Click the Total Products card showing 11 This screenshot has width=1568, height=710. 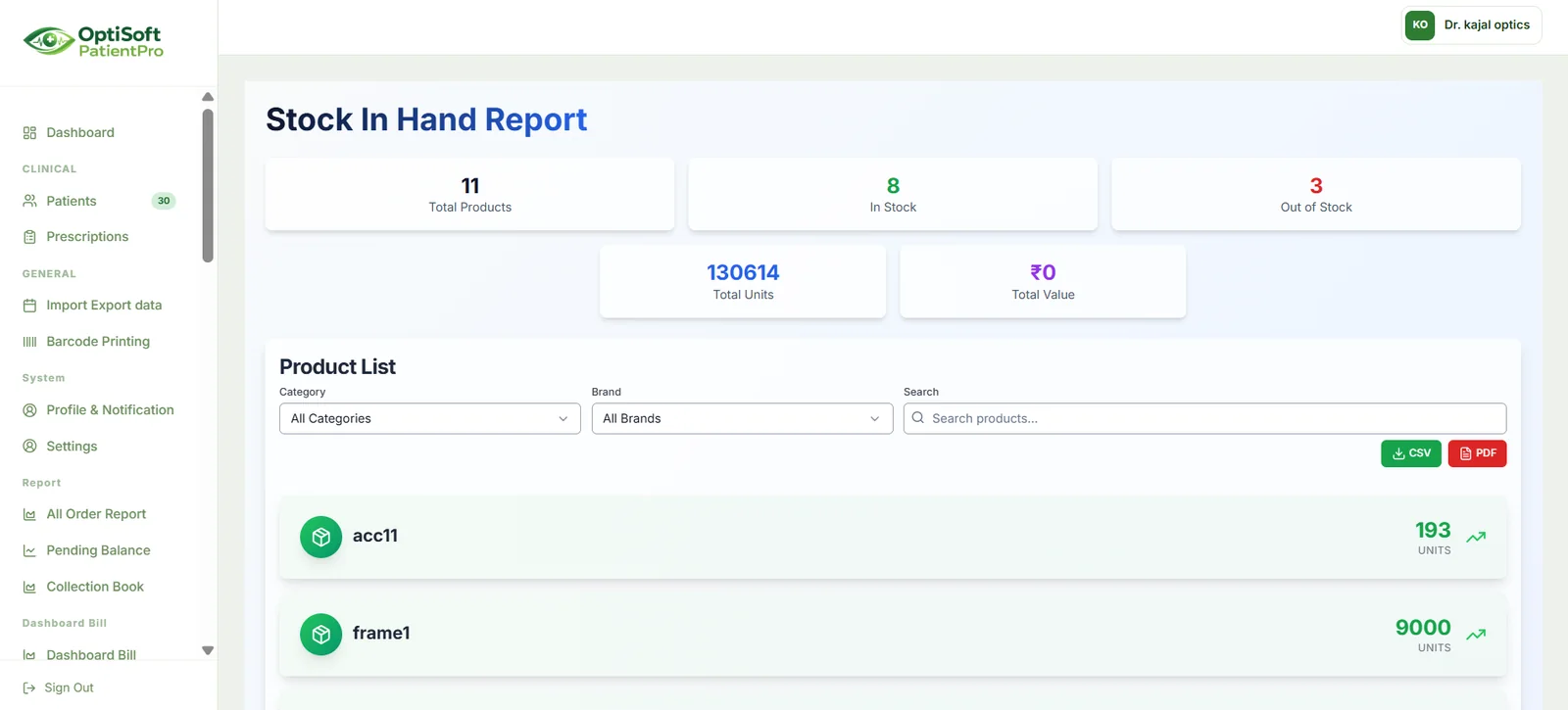point(469,194)
